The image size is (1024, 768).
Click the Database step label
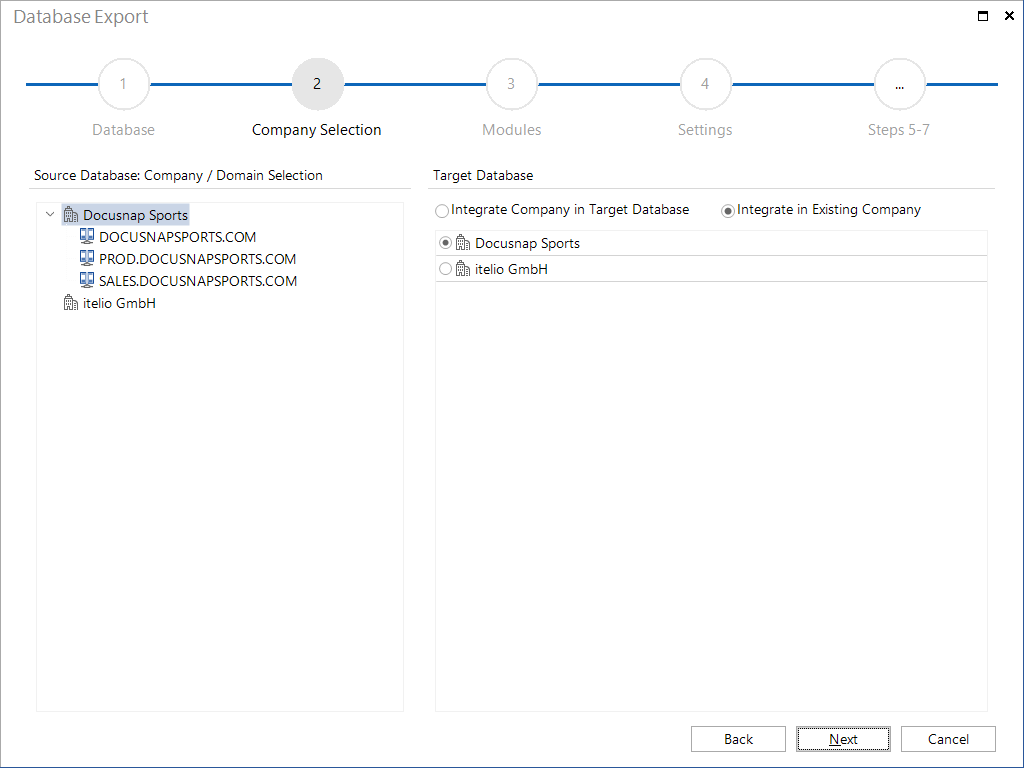point(123,130)
